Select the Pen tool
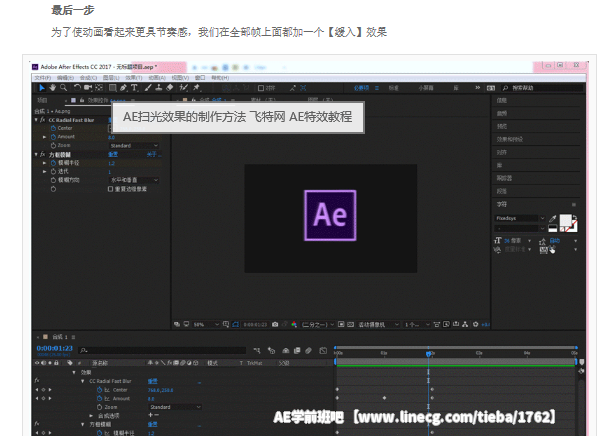Image resolution: width=597 pixels, height=436 pixels. (x=123, y=88)
